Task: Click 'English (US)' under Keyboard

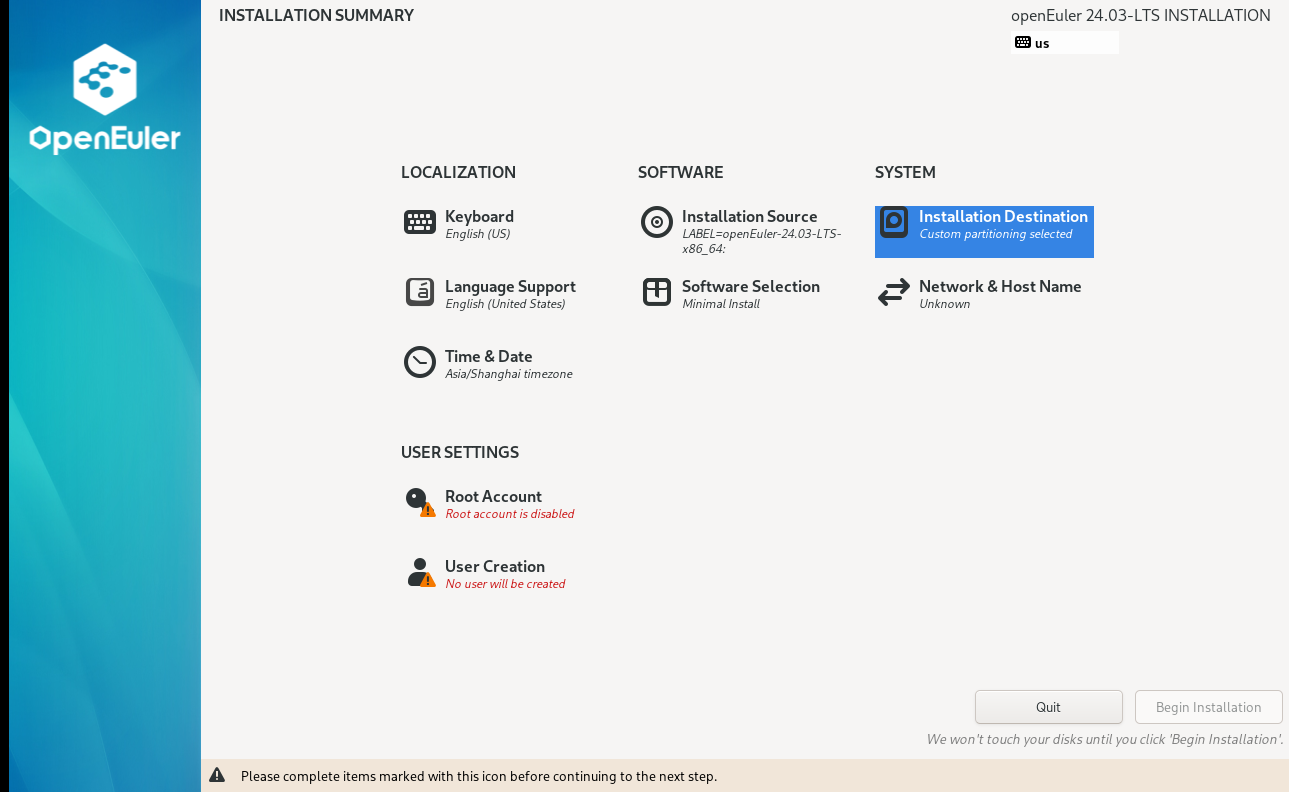Action: (478, 234)
